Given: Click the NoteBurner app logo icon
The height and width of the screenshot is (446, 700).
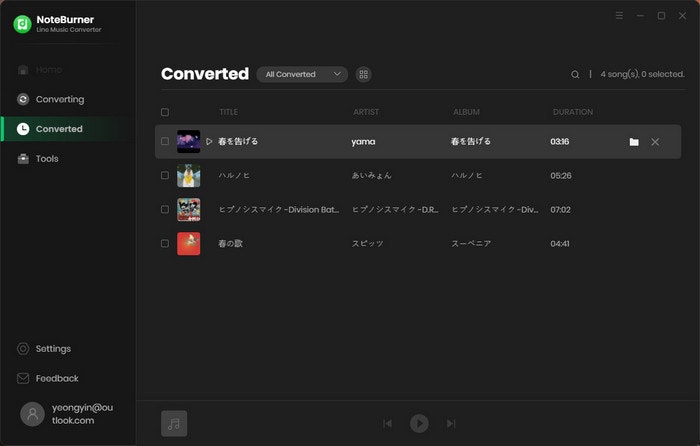Looking at the screenshot, I should click(x=22, y=24).
